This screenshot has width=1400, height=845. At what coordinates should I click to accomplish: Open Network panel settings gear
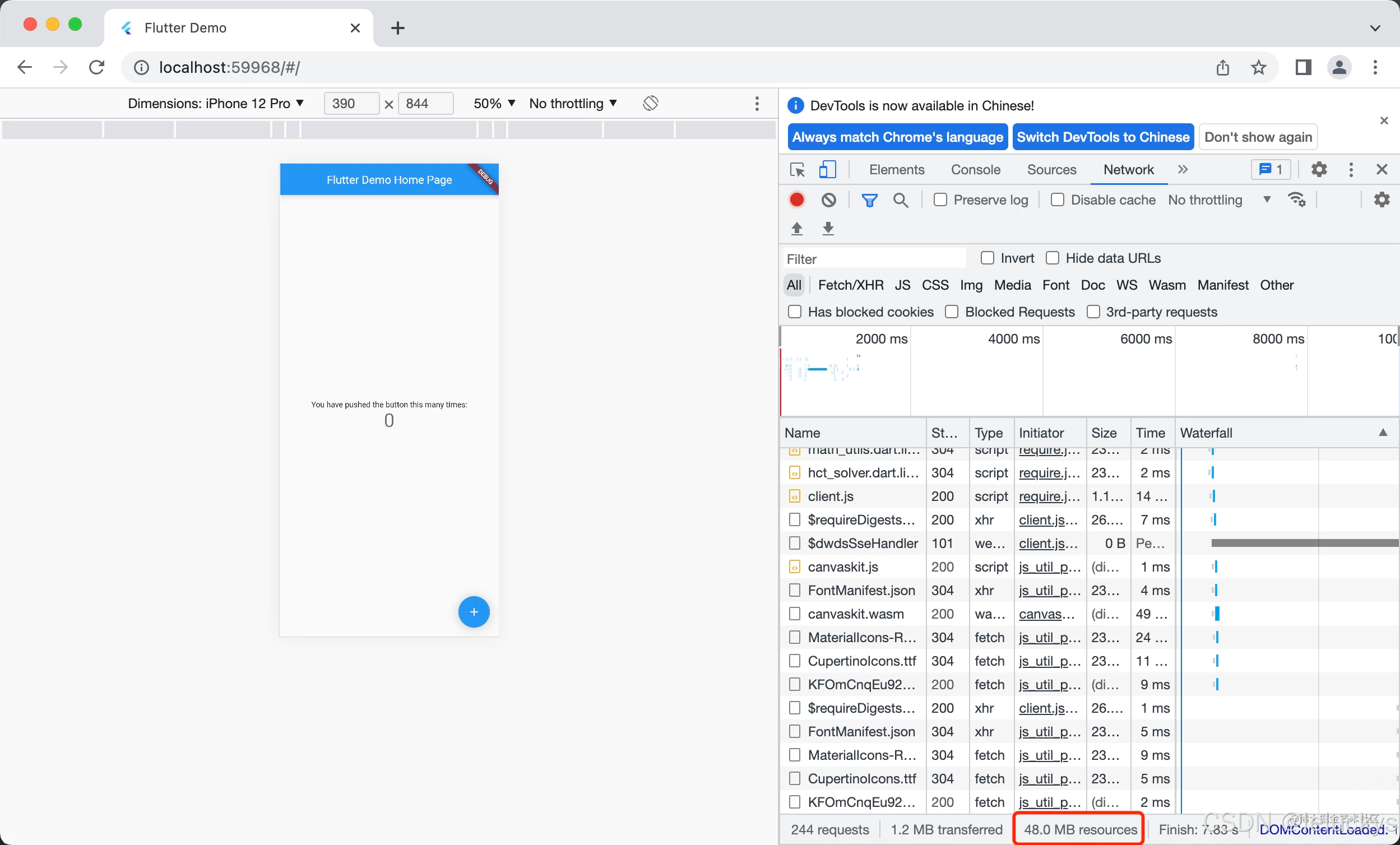click(1382, 199)
